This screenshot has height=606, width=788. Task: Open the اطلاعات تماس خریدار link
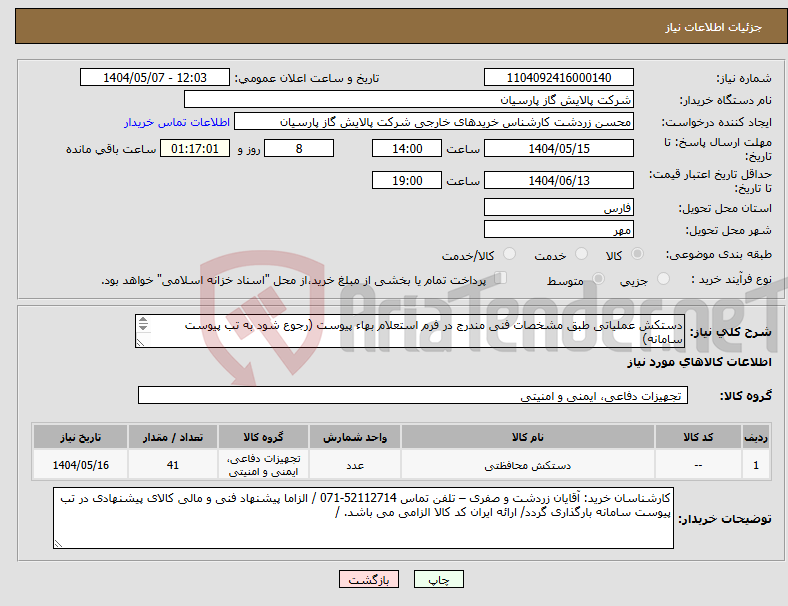[177, 122]
